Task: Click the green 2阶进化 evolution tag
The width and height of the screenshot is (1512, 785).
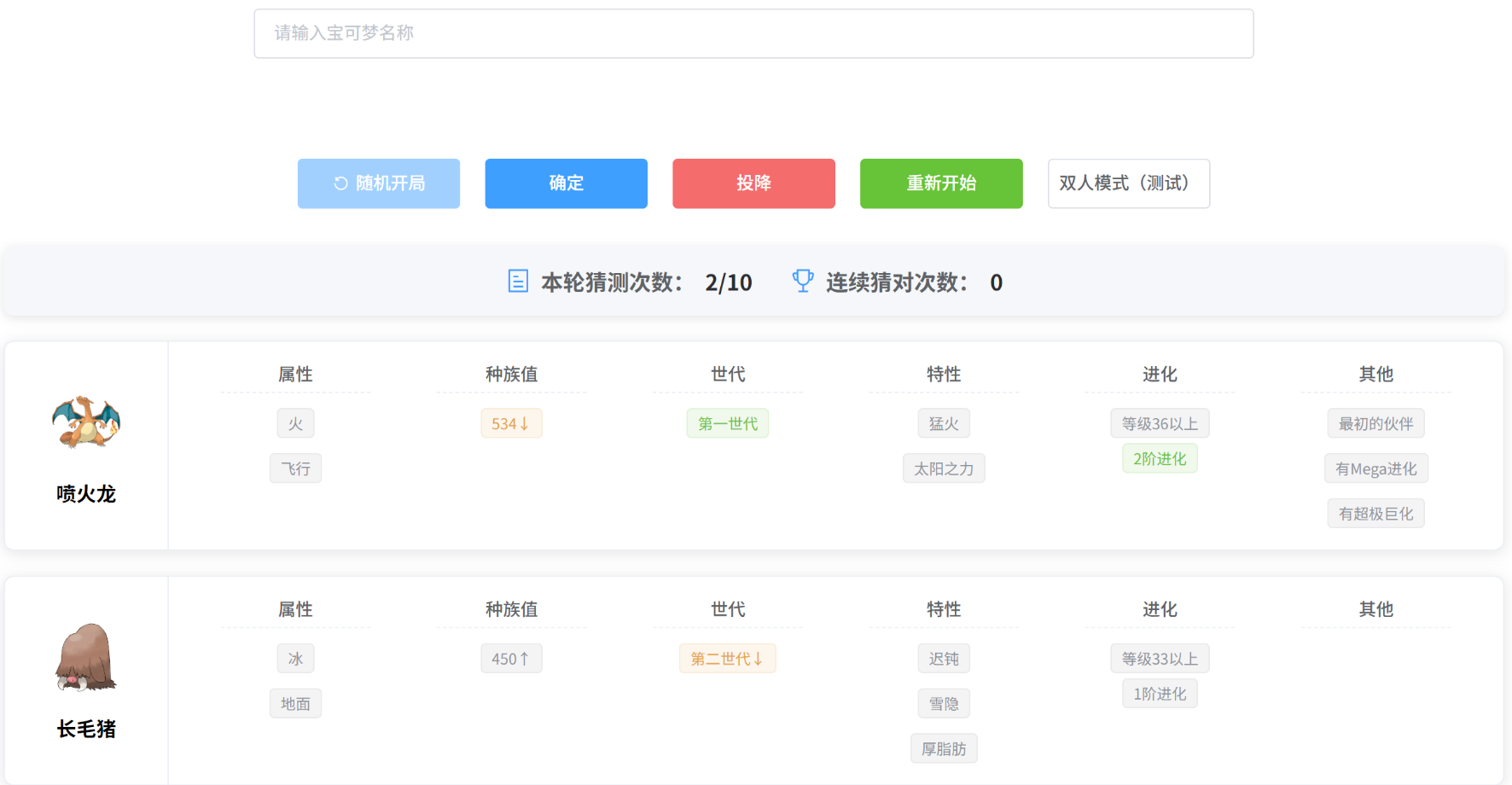Action: click(1160, 458)
